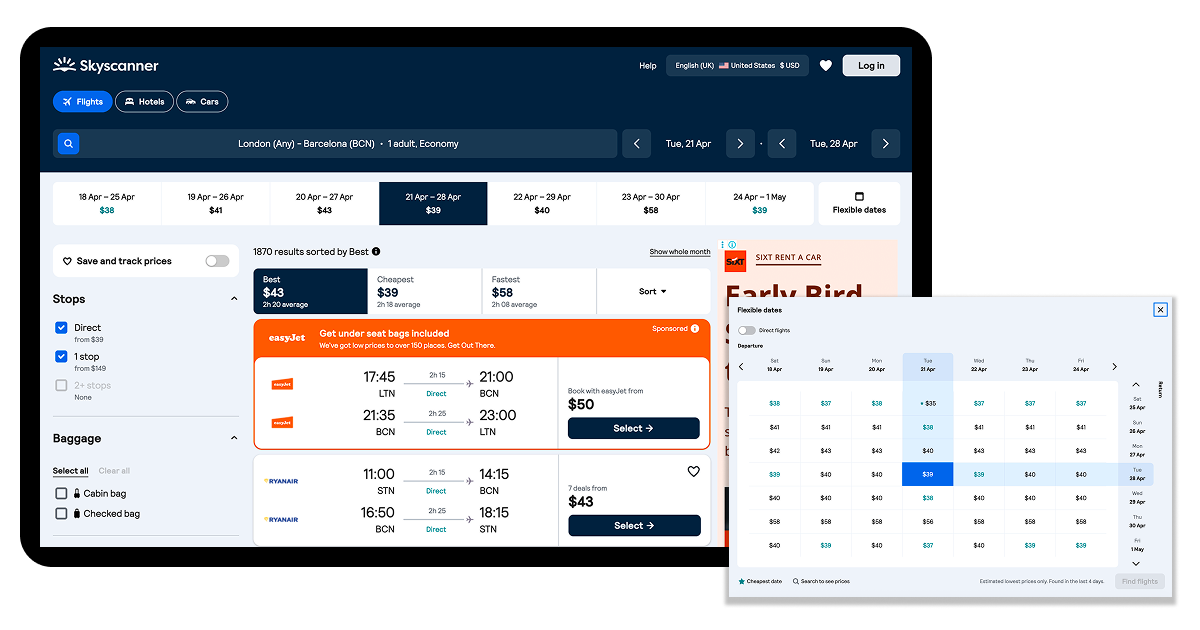This screenshot has width=1200, height=630.
Task: Click the SIXT Rent a Car logo
Action: (x=734, y=260)
